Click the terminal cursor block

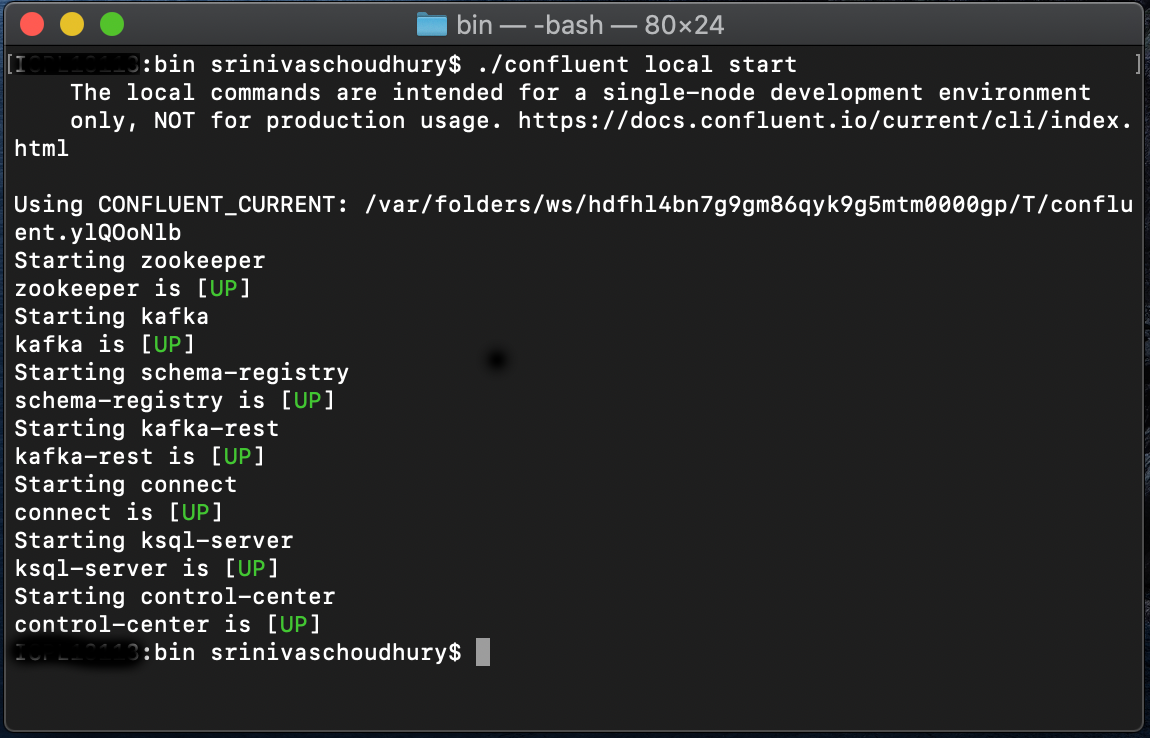[x=483, y=651]
